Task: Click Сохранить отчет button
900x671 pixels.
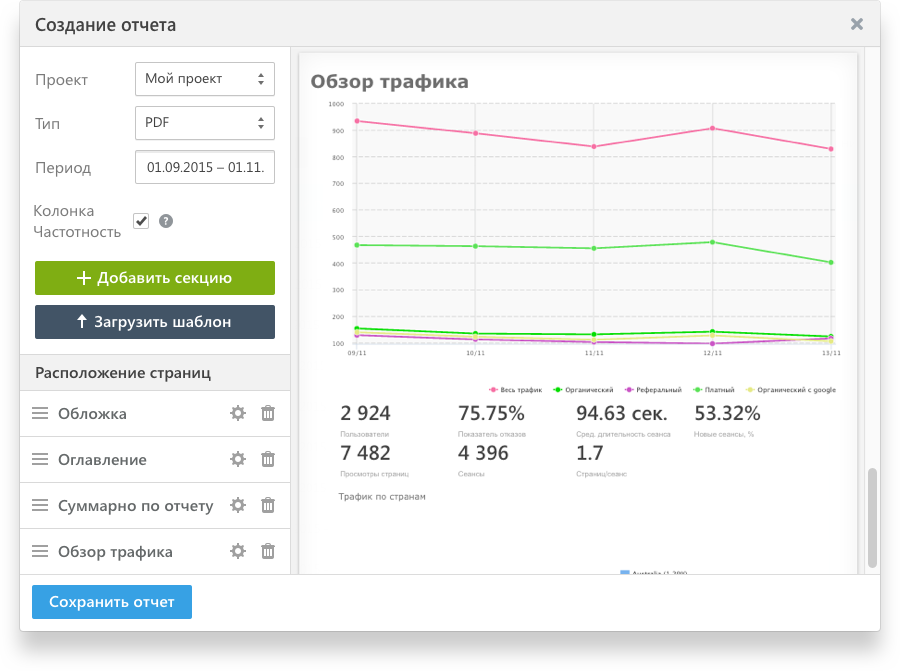Action: (112, 602)
